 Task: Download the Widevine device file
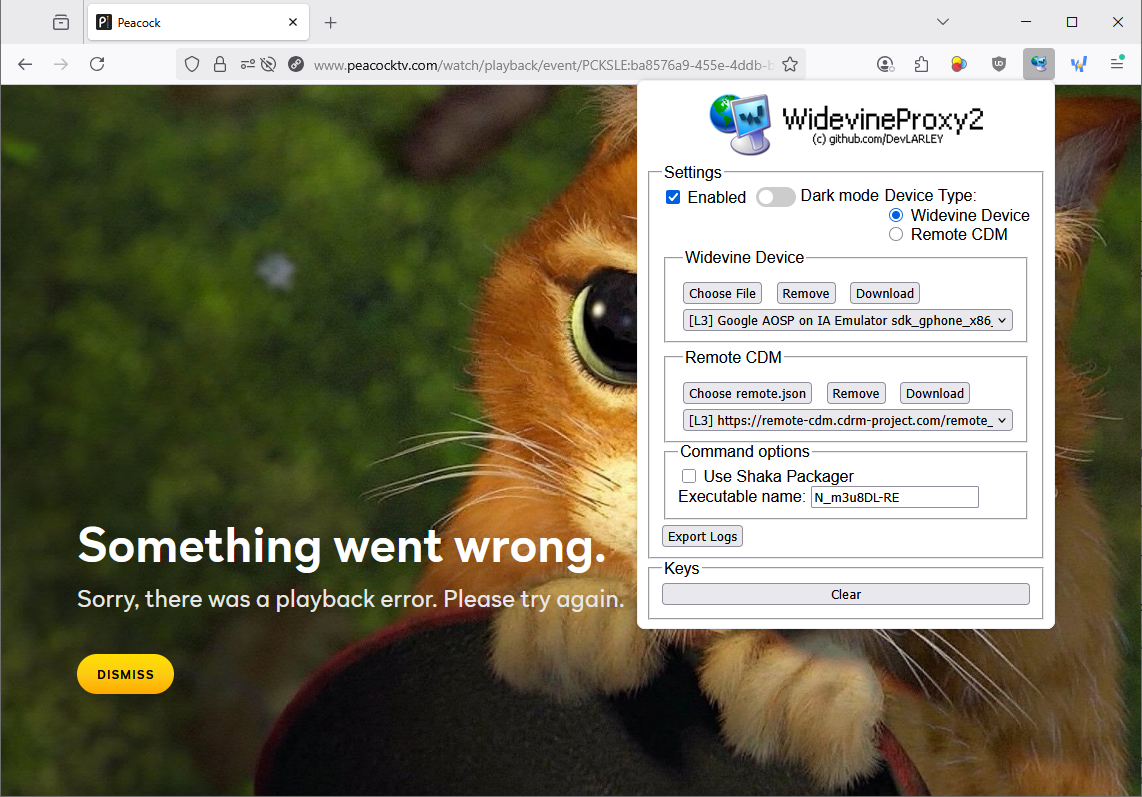pyautogui.click(x=884, y=294)
